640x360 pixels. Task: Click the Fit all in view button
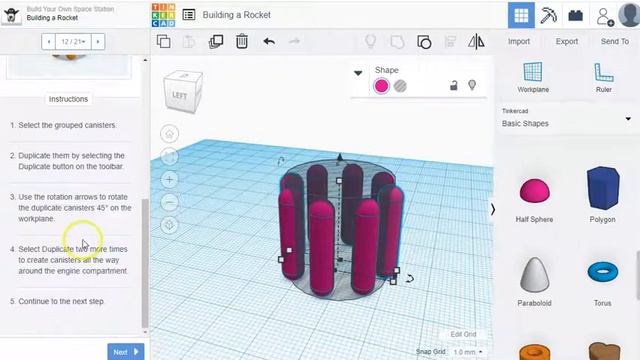[169, 156]
